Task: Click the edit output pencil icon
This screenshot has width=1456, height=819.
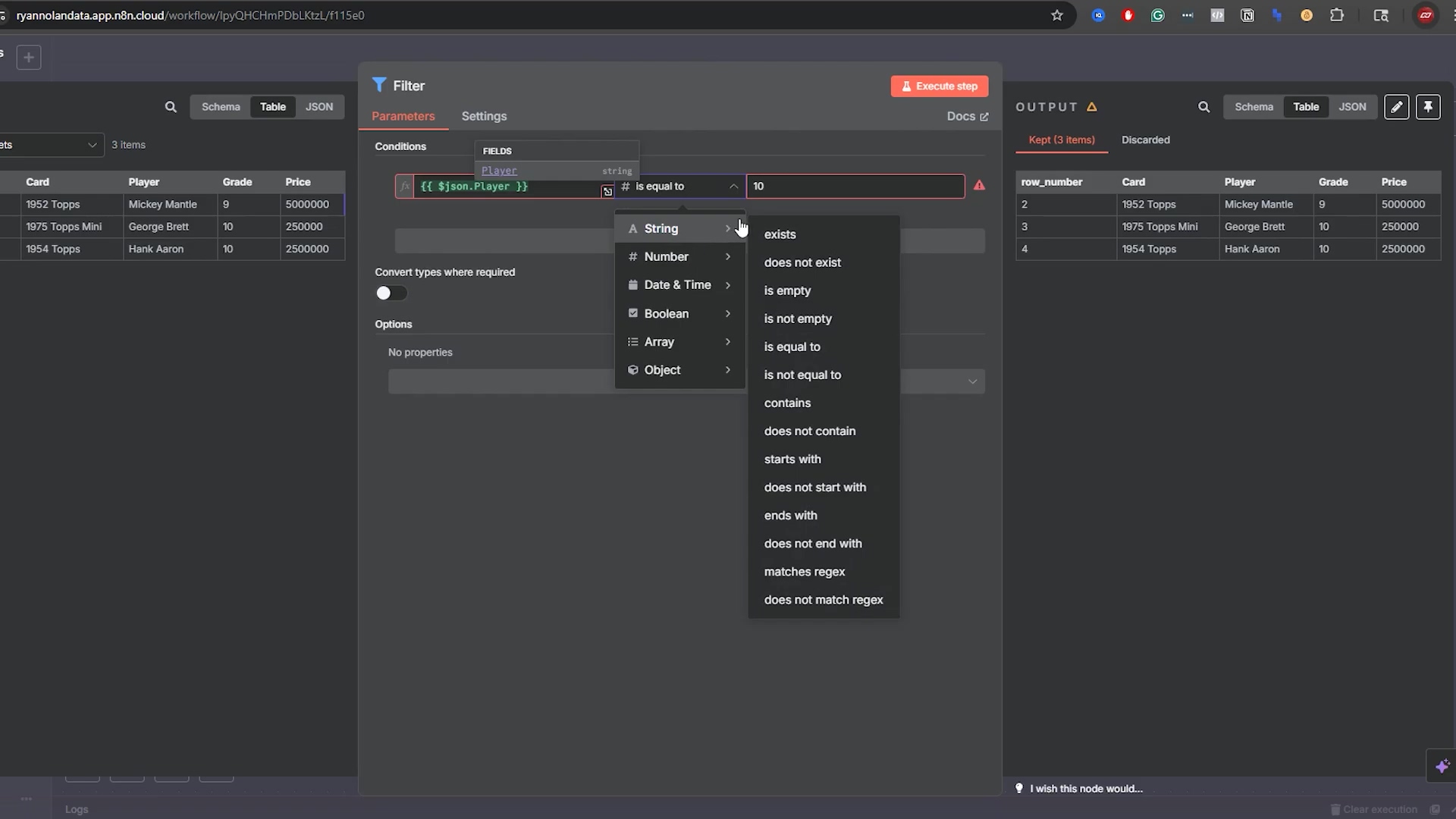Action: (1396, 107)
